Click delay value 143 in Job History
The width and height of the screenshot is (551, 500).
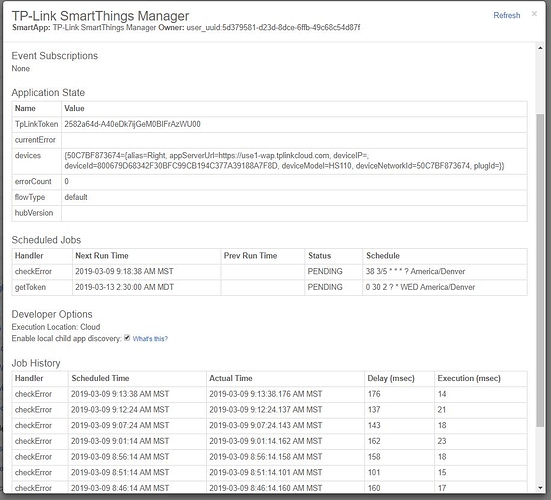tap(374, 426)
